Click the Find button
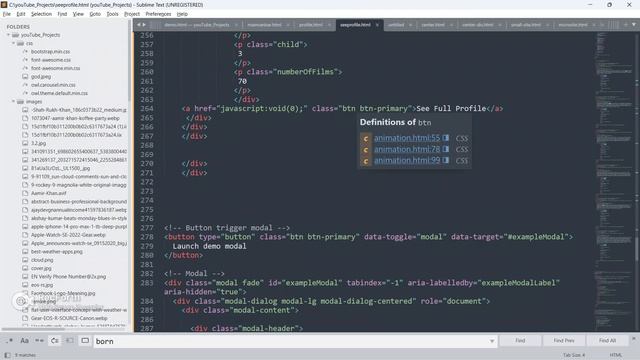 click(520, 340)
